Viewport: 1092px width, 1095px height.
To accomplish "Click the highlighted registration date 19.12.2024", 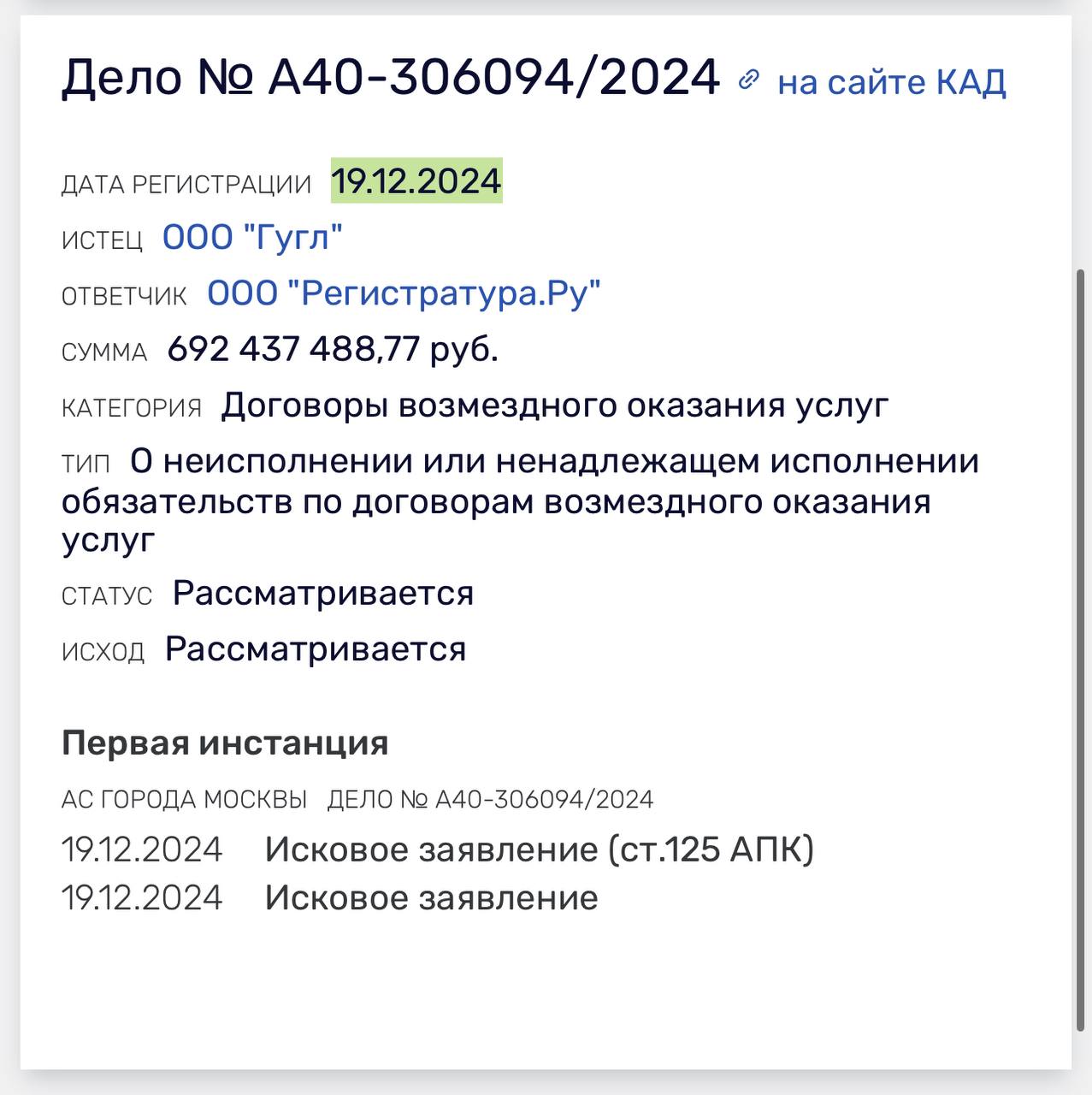I will pos(416,181).
